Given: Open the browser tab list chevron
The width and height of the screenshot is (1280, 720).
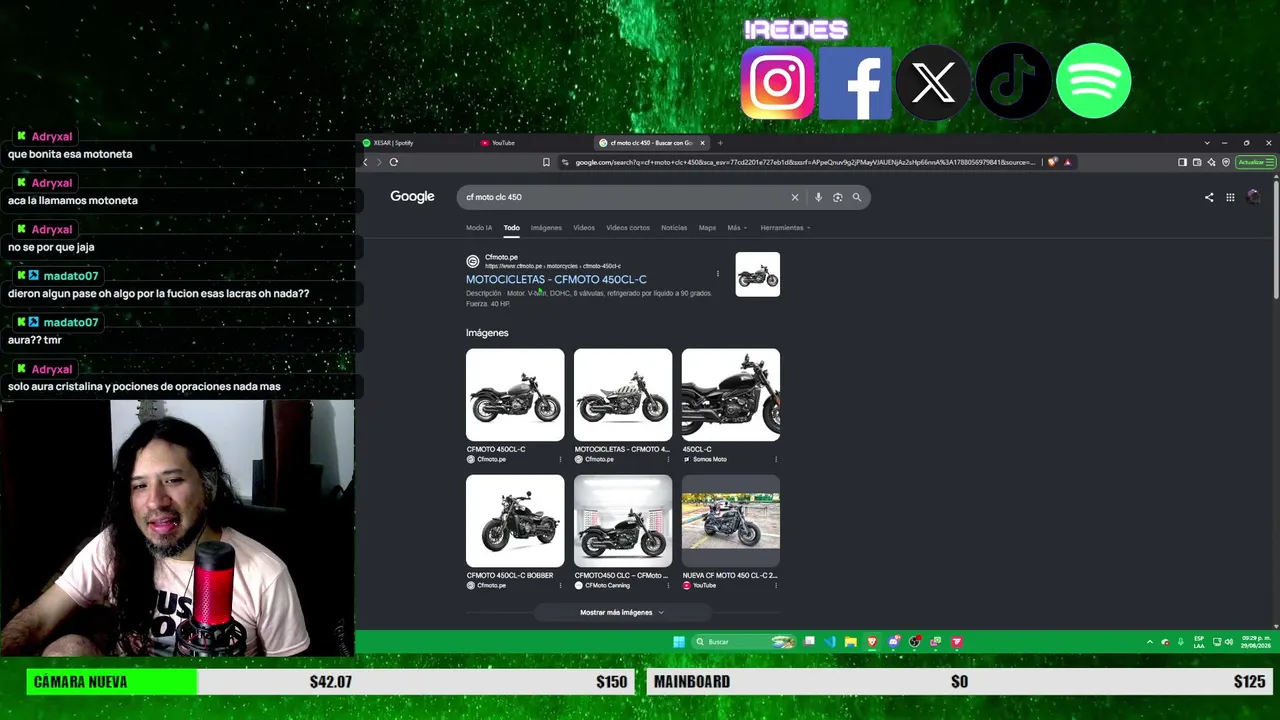Looking at the screenshot, I should pos(1207,143).
